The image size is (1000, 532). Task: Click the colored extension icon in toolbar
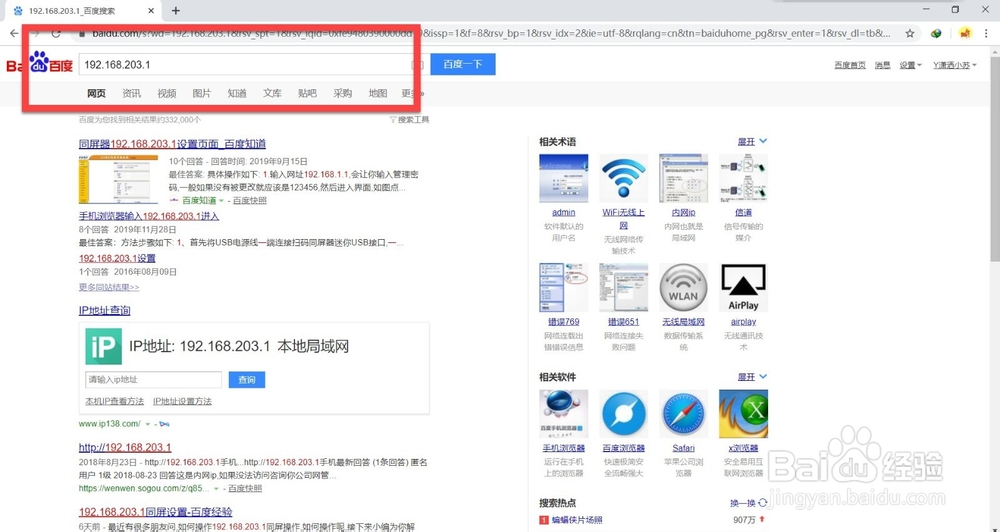coord(936,34)
